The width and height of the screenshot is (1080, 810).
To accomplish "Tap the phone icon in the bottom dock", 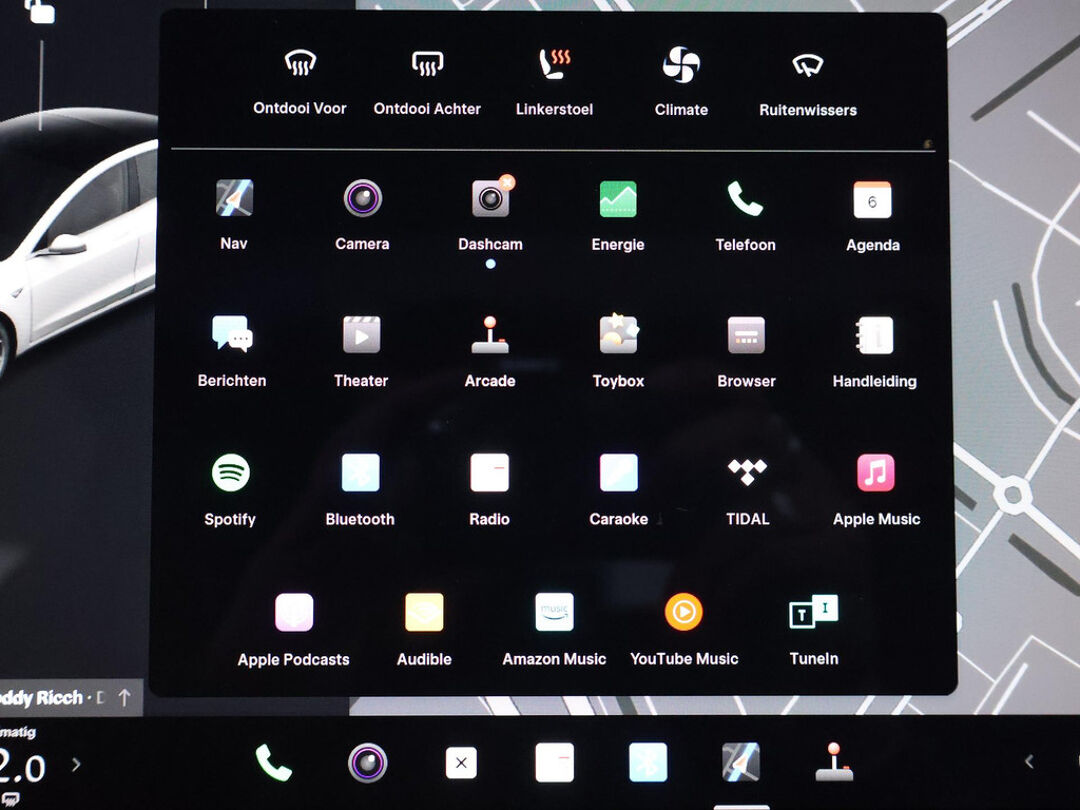I will click(273, 763).
